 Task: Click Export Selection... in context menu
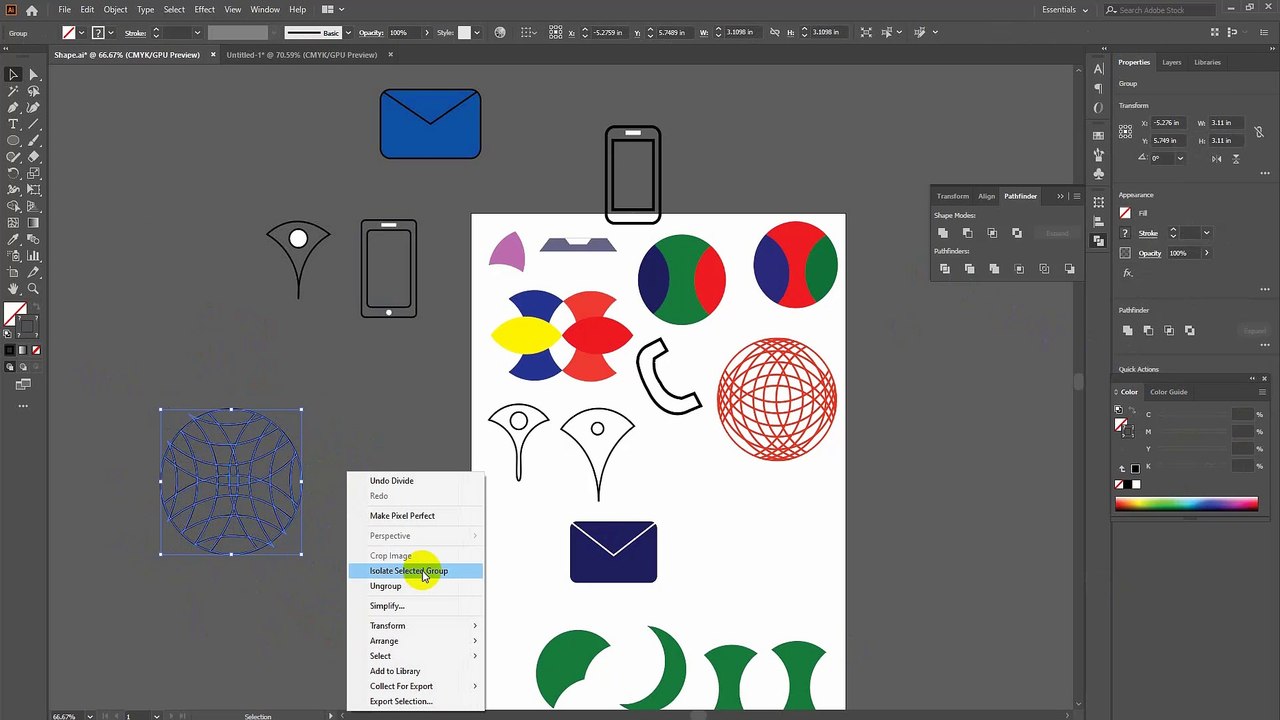tap(415, 701)
